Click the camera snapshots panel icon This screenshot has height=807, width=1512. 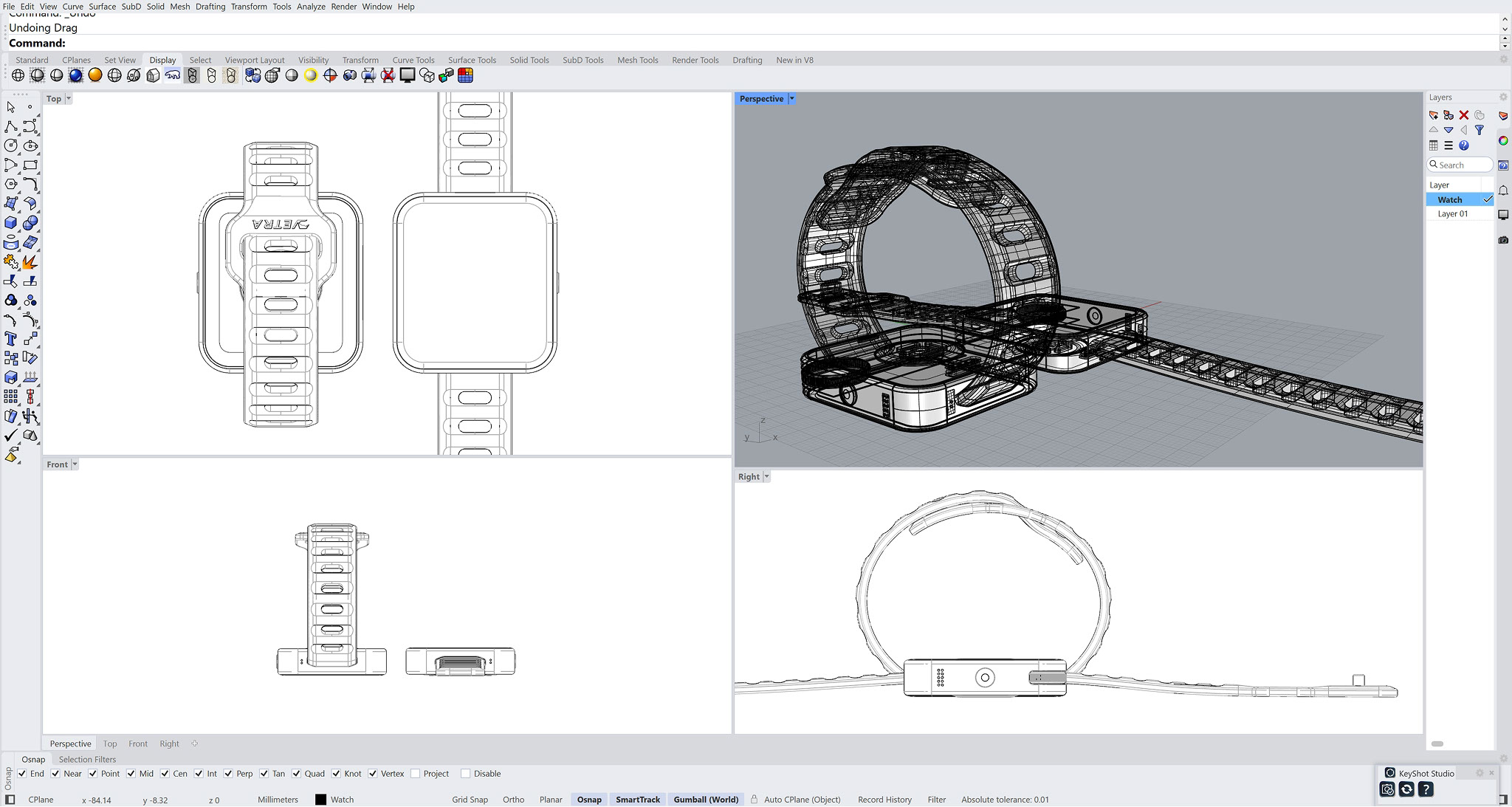click(1503, 240)
